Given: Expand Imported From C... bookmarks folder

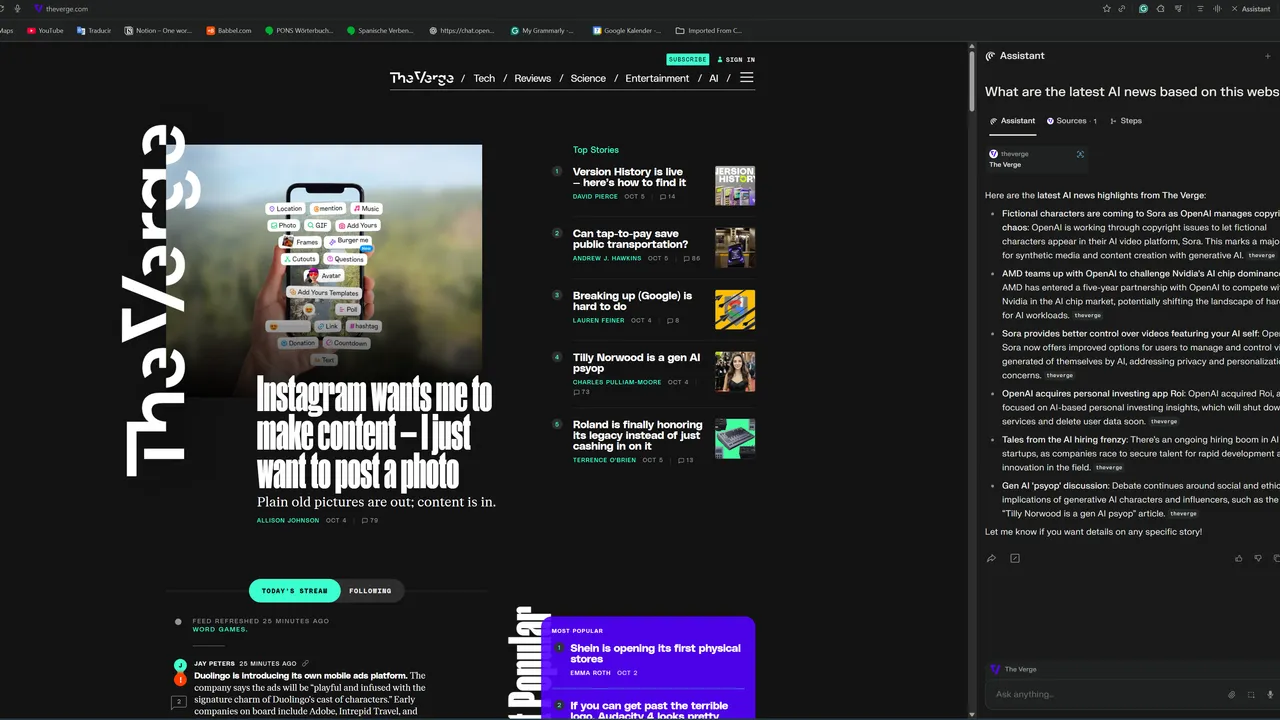Looking at the screenshot, I should click(x=709, y=30).
